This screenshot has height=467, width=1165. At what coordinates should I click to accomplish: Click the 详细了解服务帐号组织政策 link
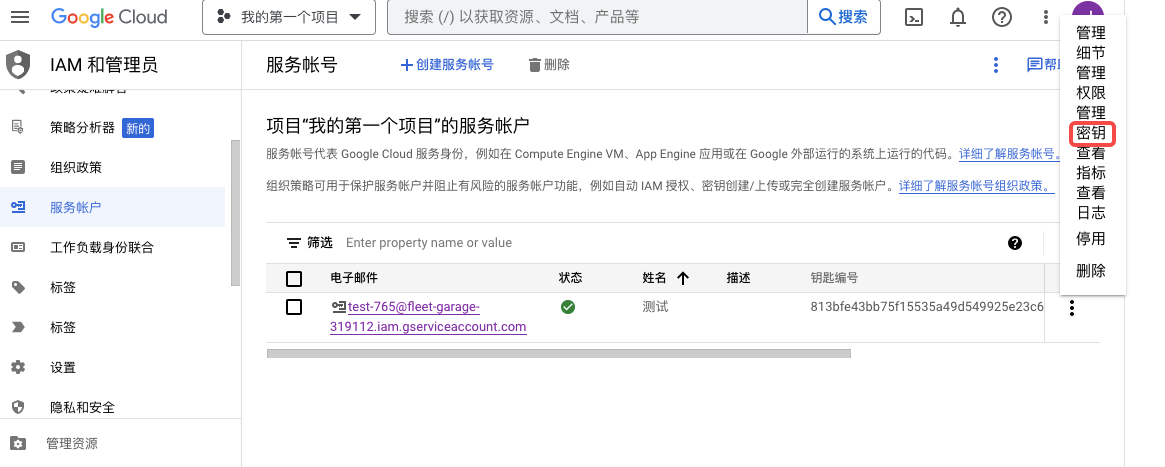point(976,186)
